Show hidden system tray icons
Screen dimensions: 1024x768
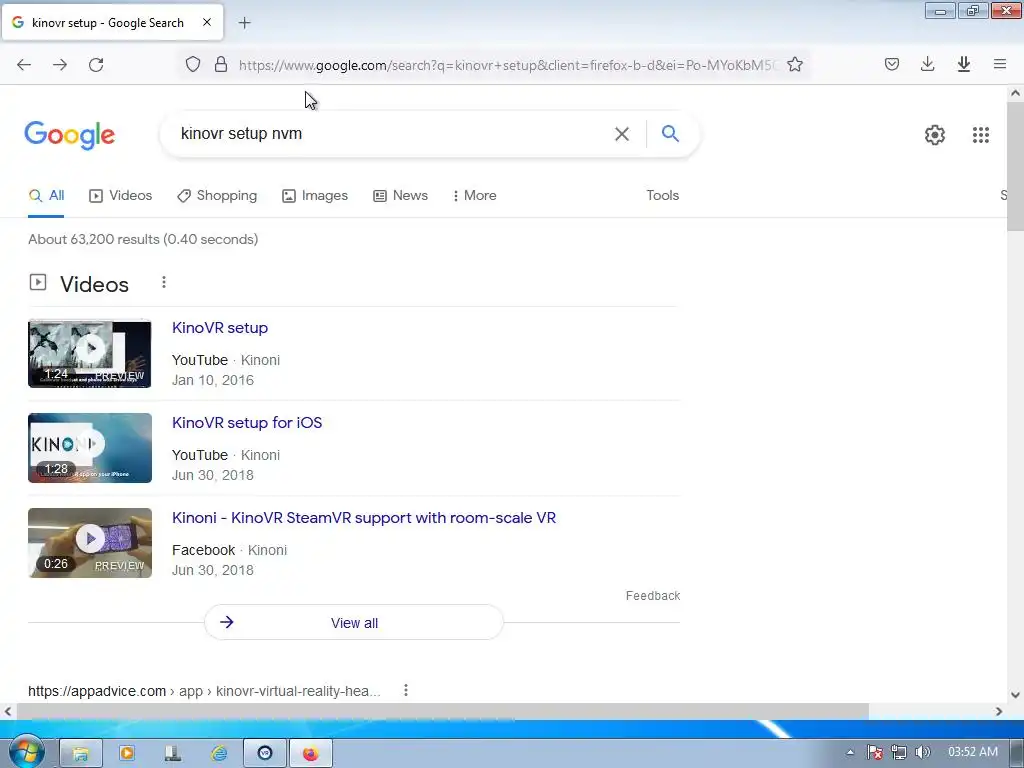pos(850,752)
